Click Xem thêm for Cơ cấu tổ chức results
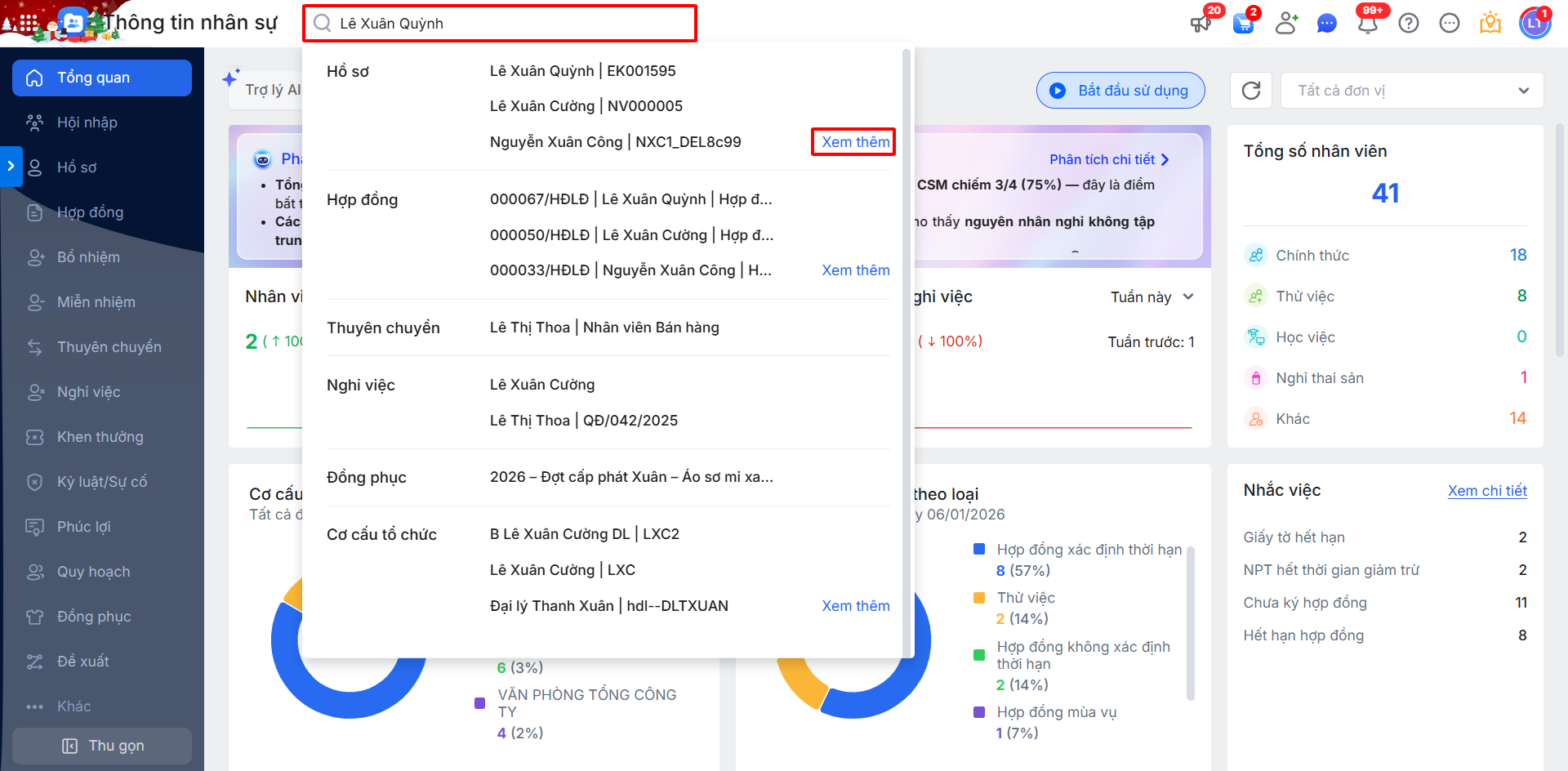The width and height of the screenshot is (1568, 771). (855, 606)
